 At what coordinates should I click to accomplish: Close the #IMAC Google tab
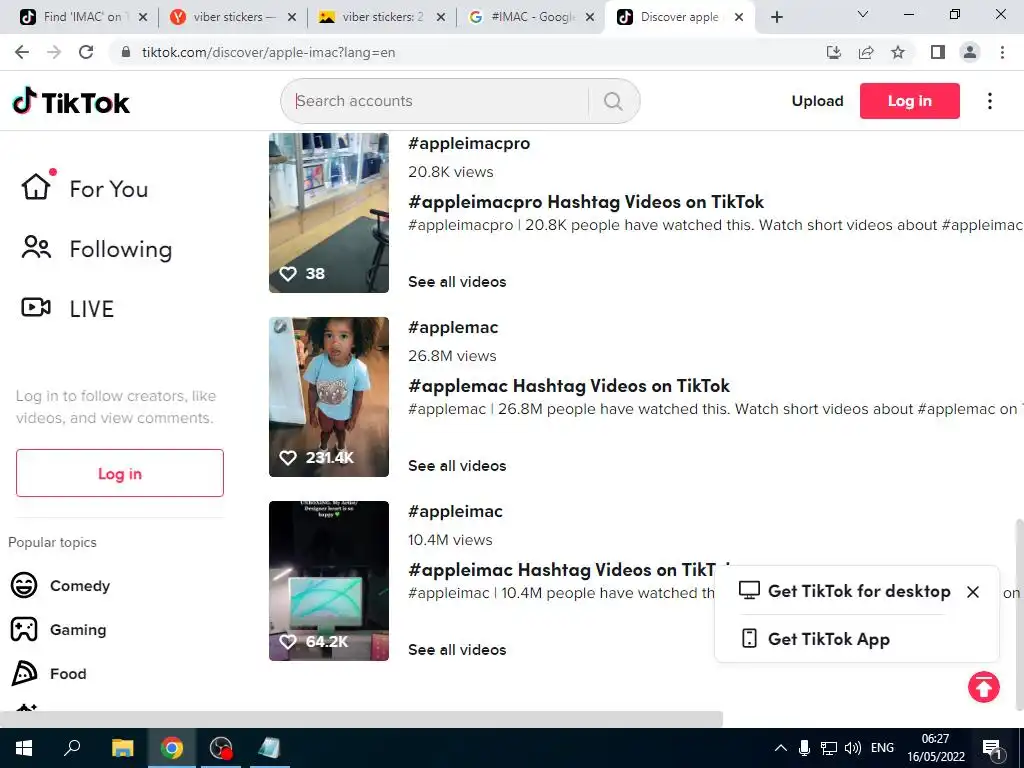point(590,17)
